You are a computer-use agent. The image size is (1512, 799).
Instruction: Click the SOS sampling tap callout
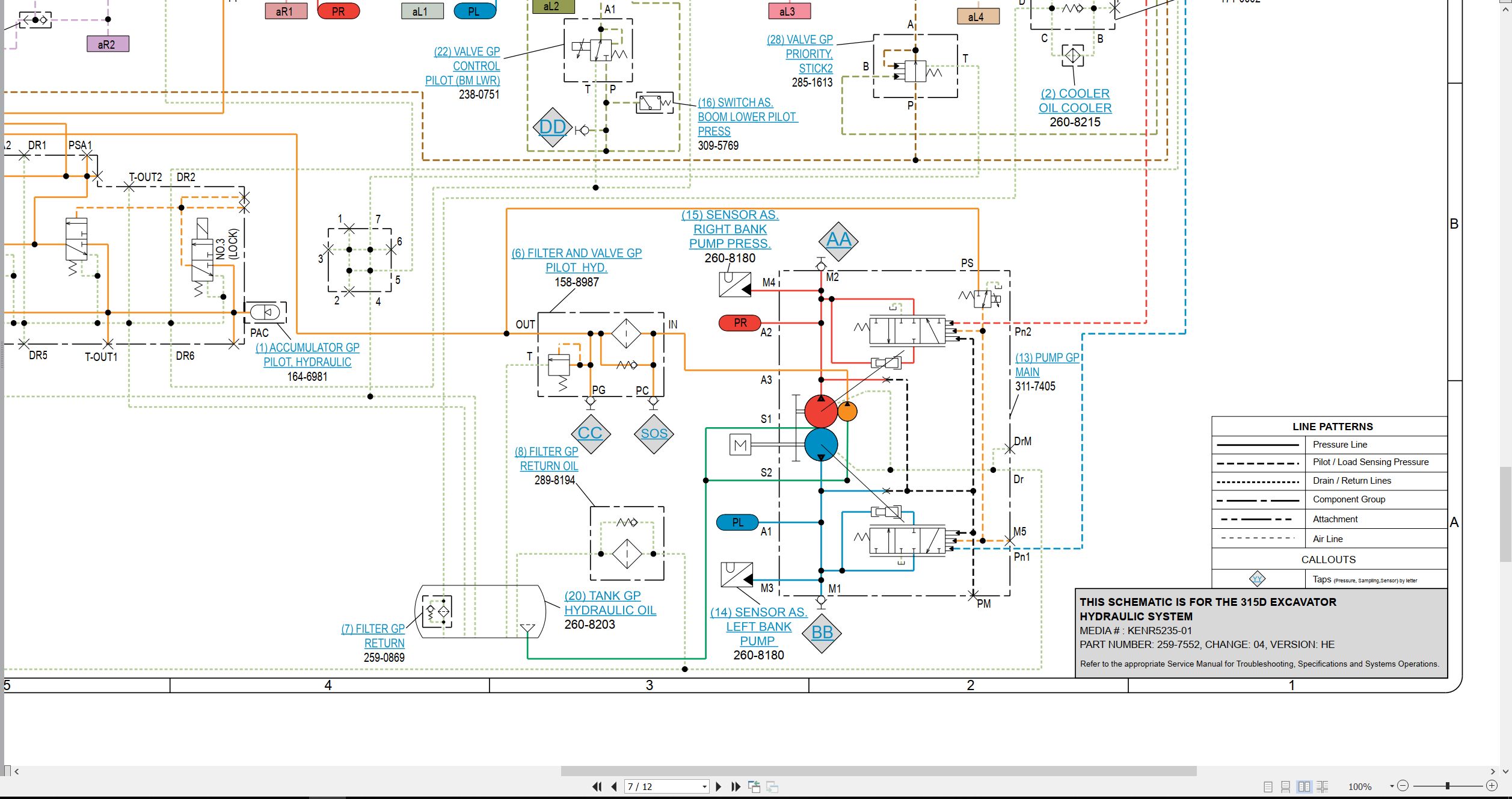pos(654,434)
